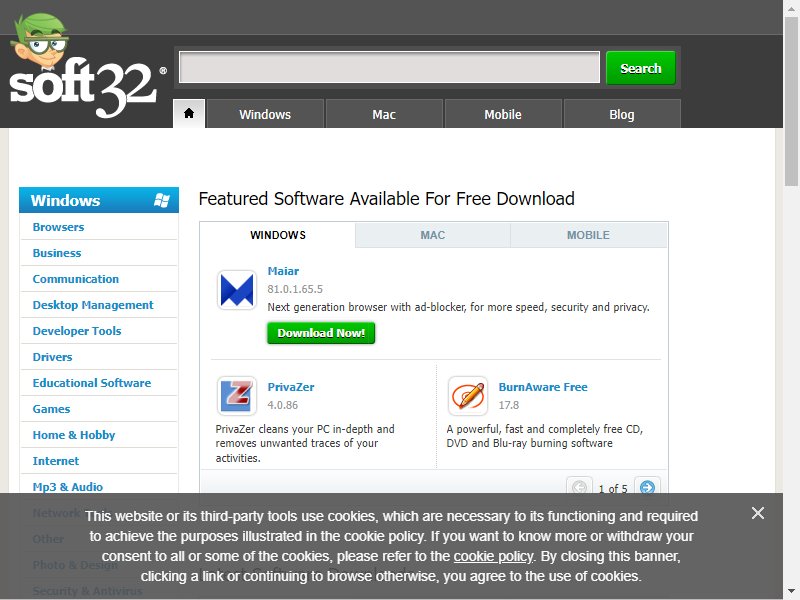
Task: Open Browsers category in sidebar
Action: coord(58,227)
